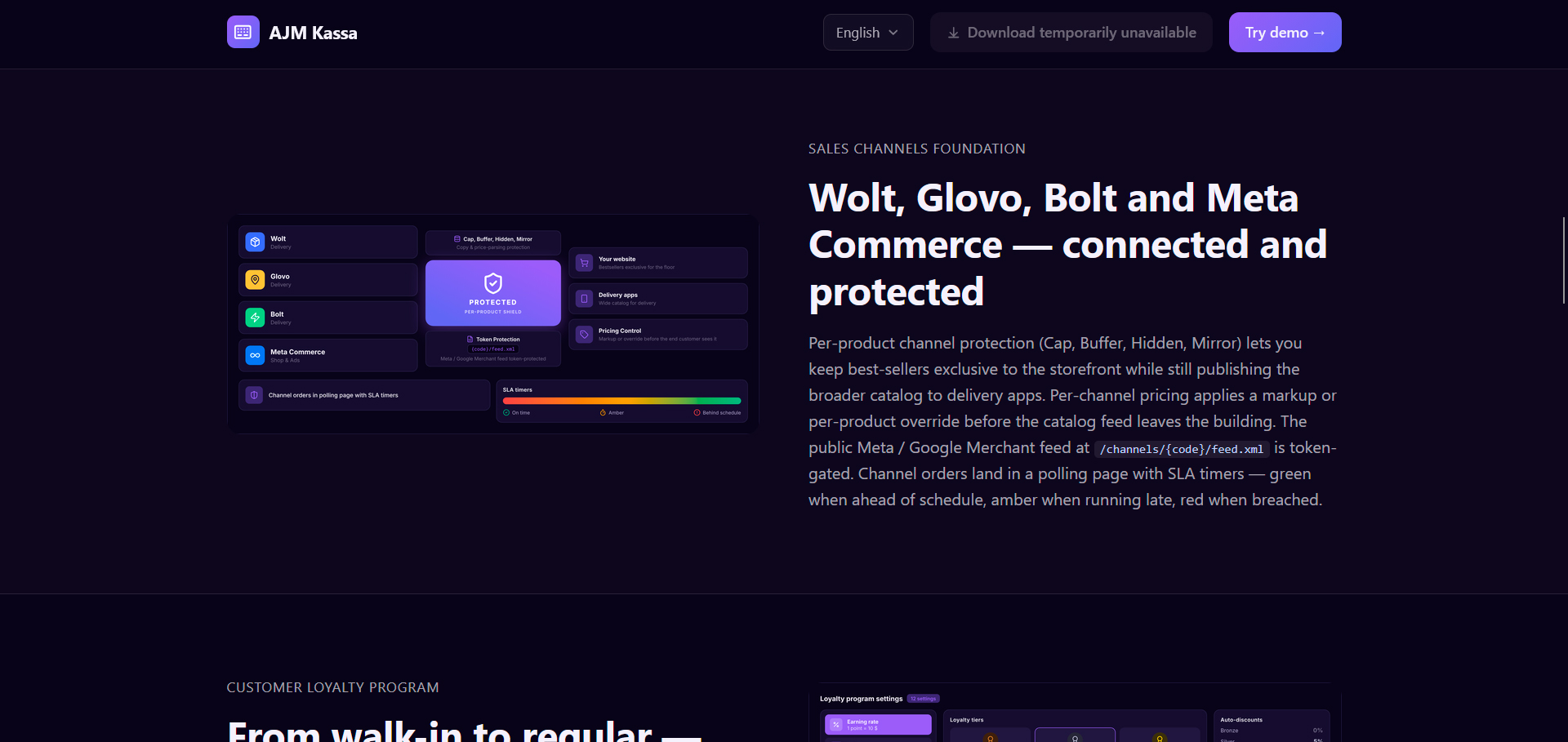
Task: Click the "Loyalty program settings" heading
Action: click(x=862, y=699)
